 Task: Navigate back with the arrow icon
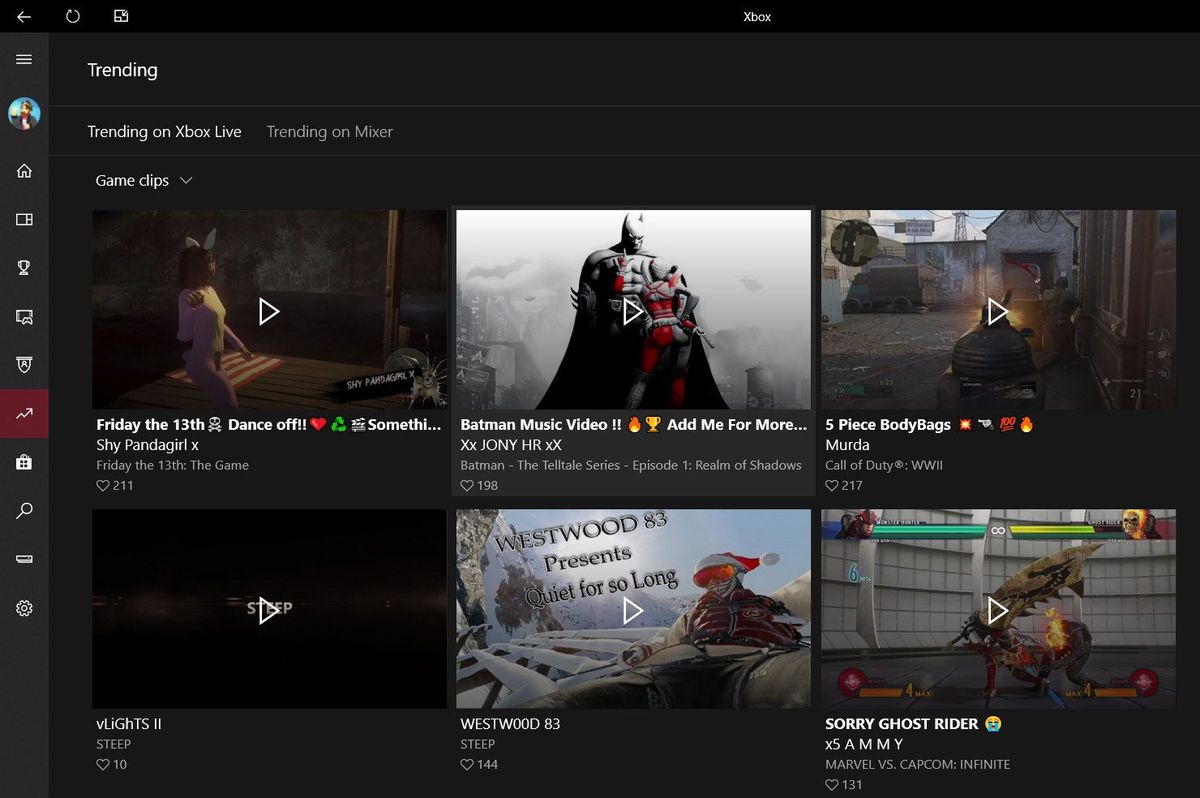click(x=24, y=16)
